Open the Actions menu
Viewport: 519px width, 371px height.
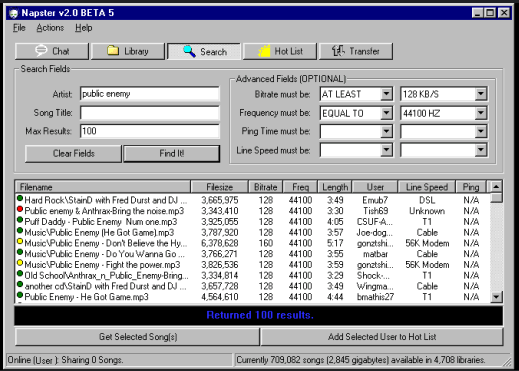point(50,28)
